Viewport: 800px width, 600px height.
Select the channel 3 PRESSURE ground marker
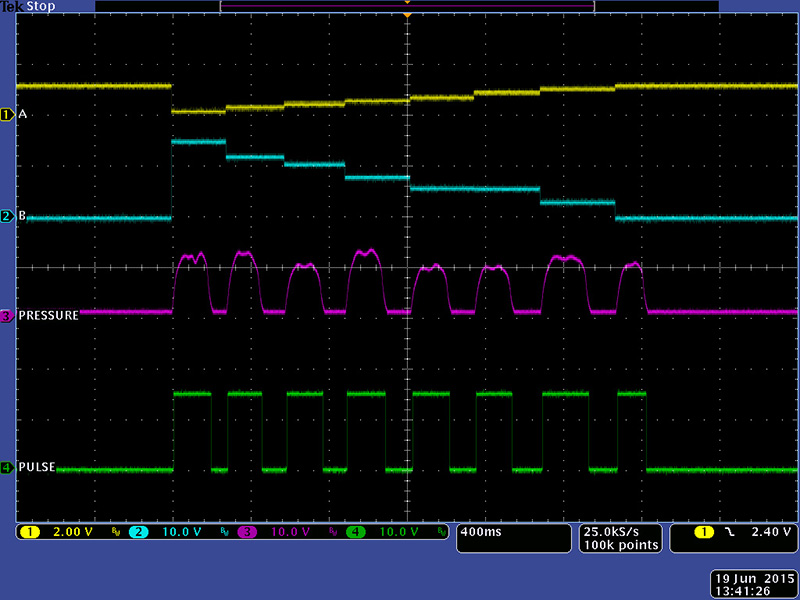tap(8, 316)
